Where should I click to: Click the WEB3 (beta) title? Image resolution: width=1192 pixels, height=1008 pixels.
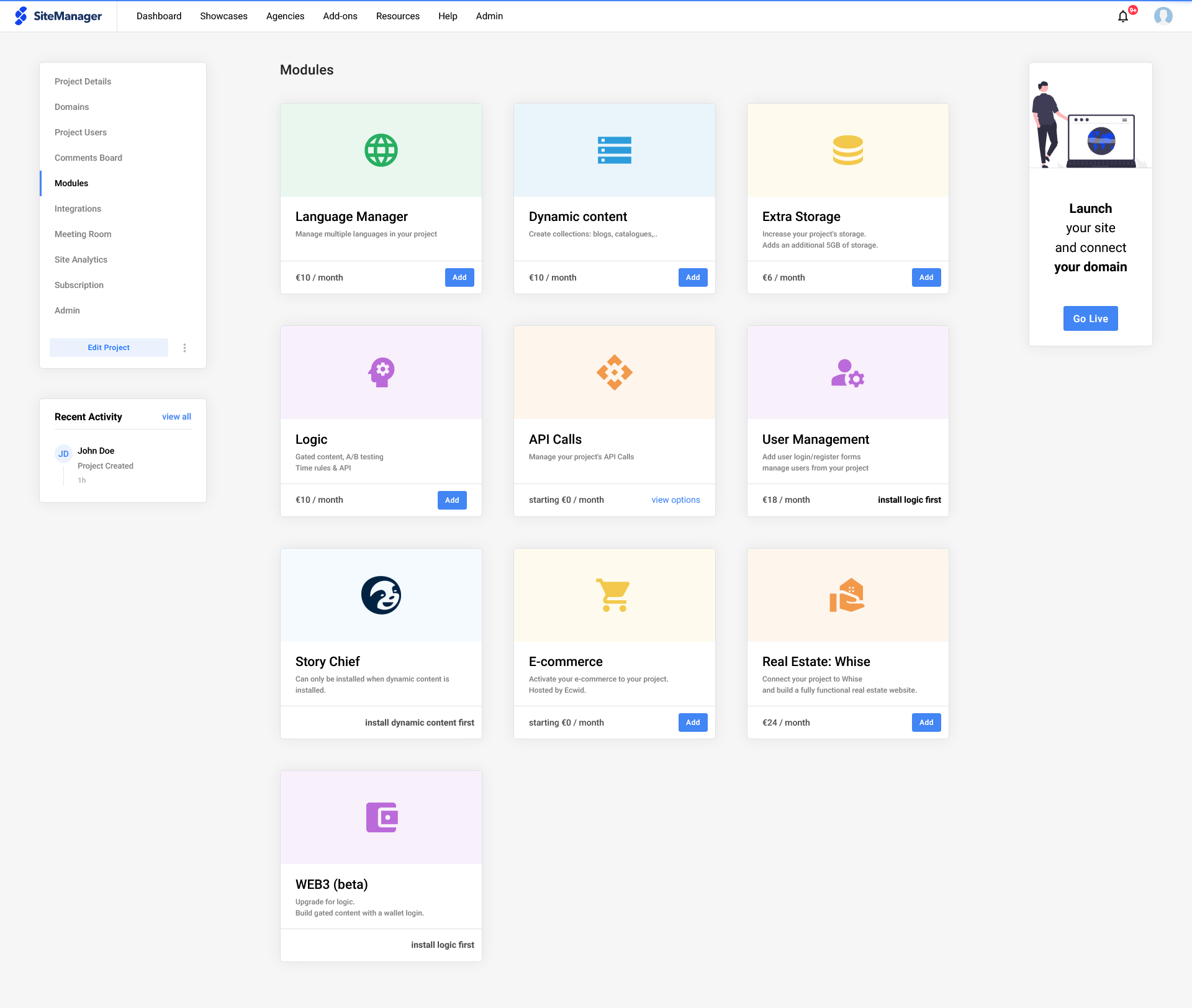pyautogui.click(x=332, y=884)
